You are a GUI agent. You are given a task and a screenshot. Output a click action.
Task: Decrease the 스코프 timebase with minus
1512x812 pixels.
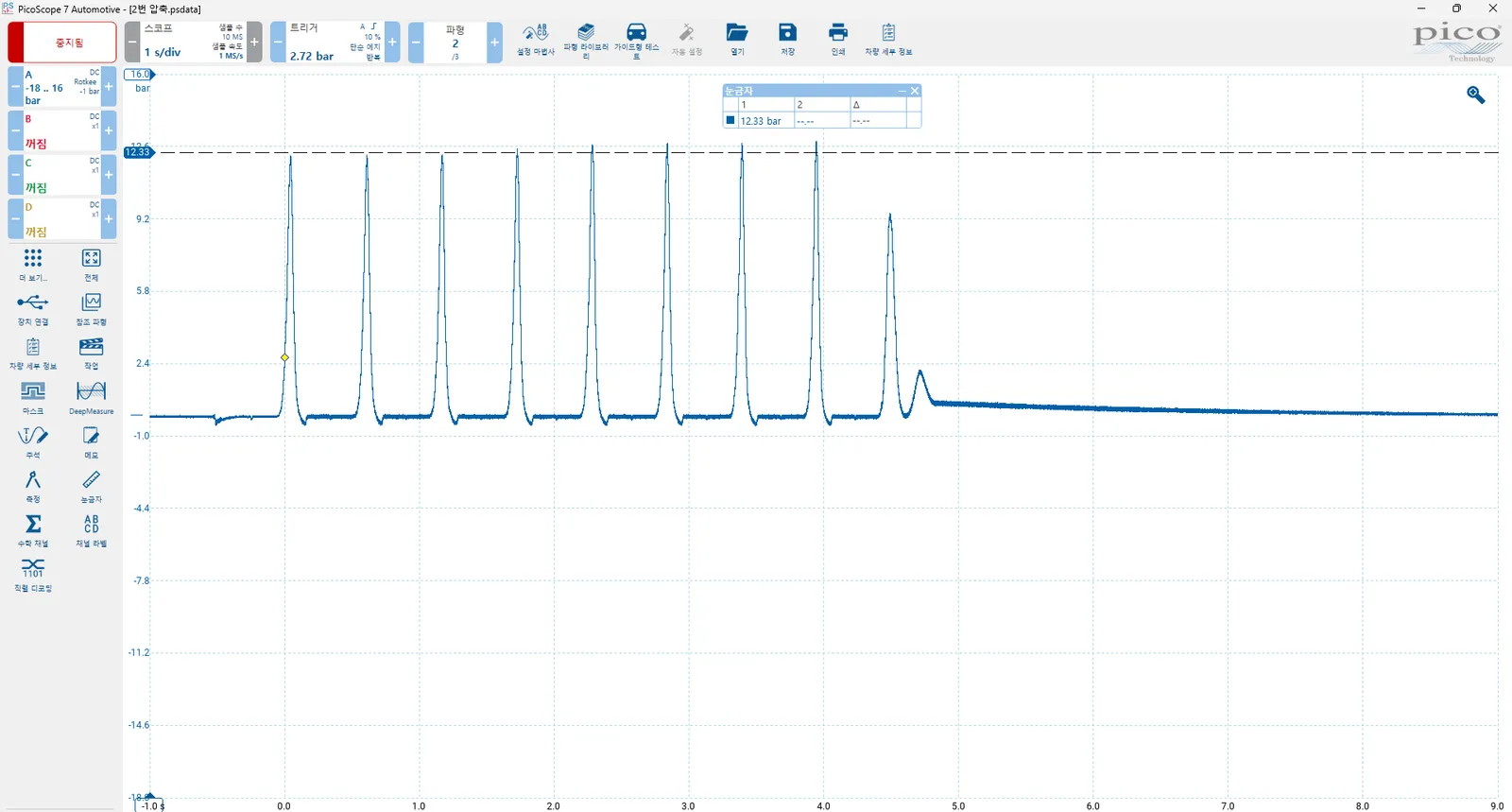coord(132,43)
